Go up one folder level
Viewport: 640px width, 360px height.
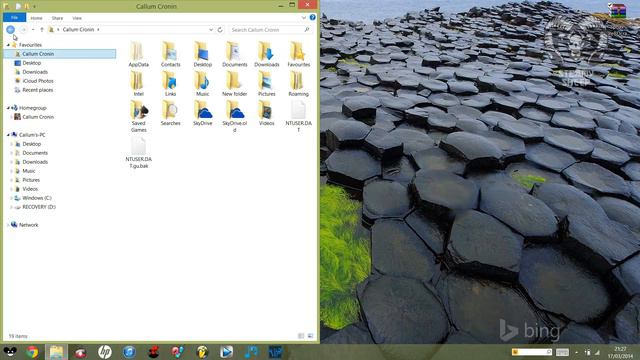point(42,29)
